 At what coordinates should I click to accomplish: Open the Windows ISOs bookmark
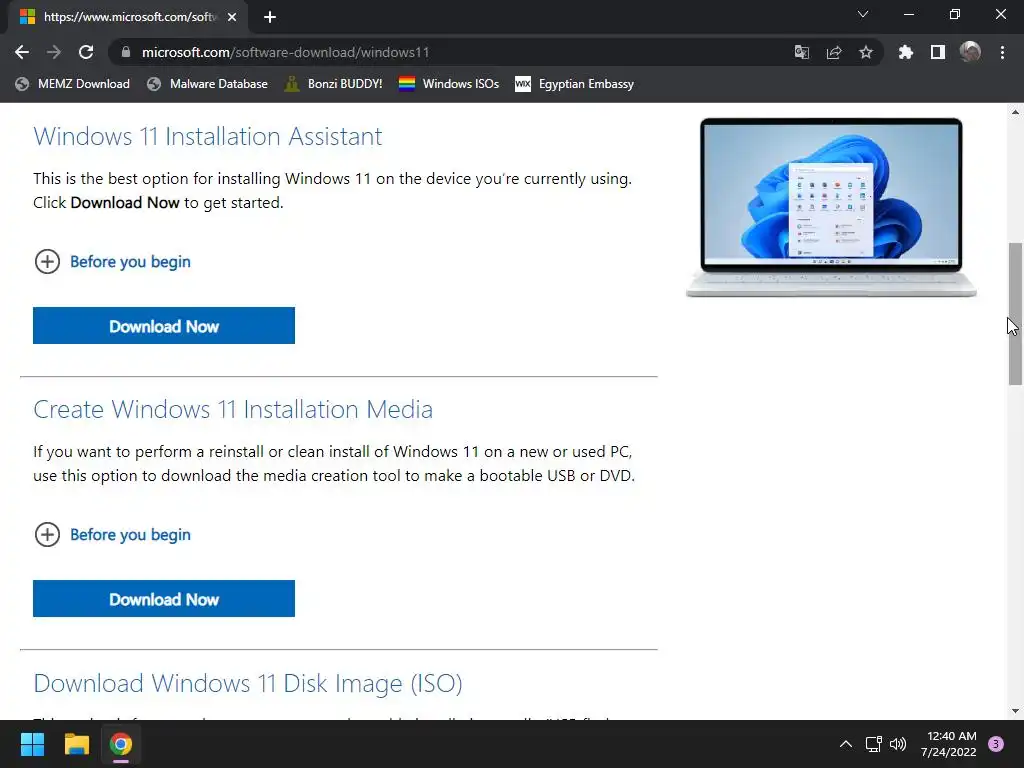click(x=449, y=84)
